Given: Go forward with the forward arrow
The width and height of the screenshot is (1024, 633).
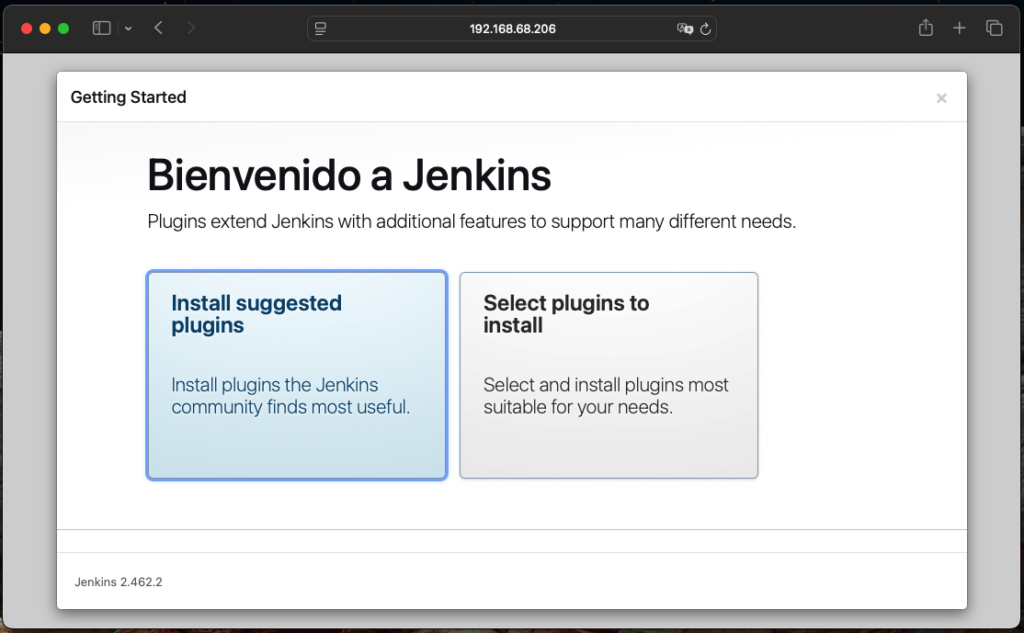Looking at the screenshot, I should pos(190,28).
